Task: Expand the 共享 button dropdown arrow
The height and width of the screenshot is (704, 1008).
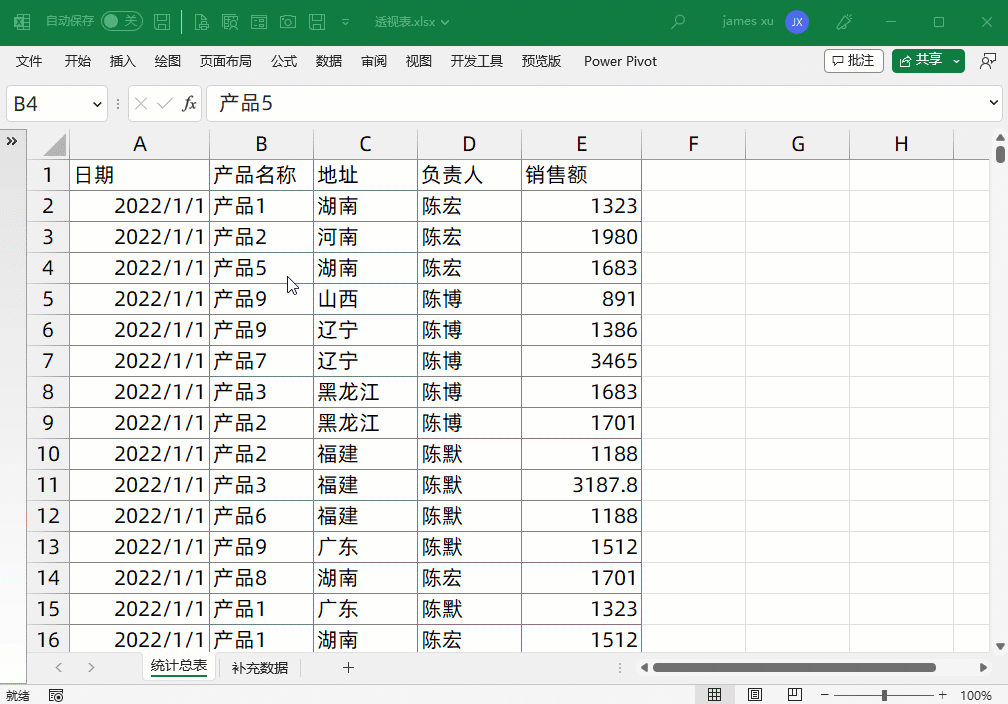Action: 957,61
